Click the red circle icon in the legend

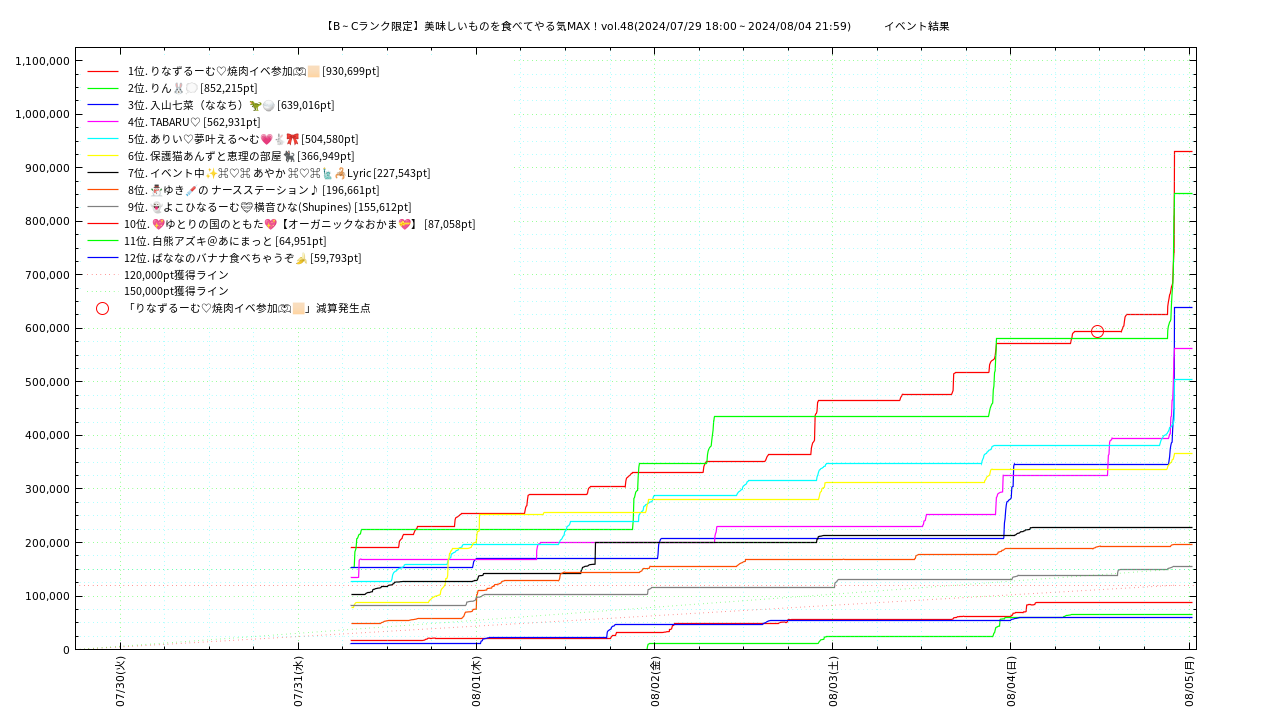(102, 308)
